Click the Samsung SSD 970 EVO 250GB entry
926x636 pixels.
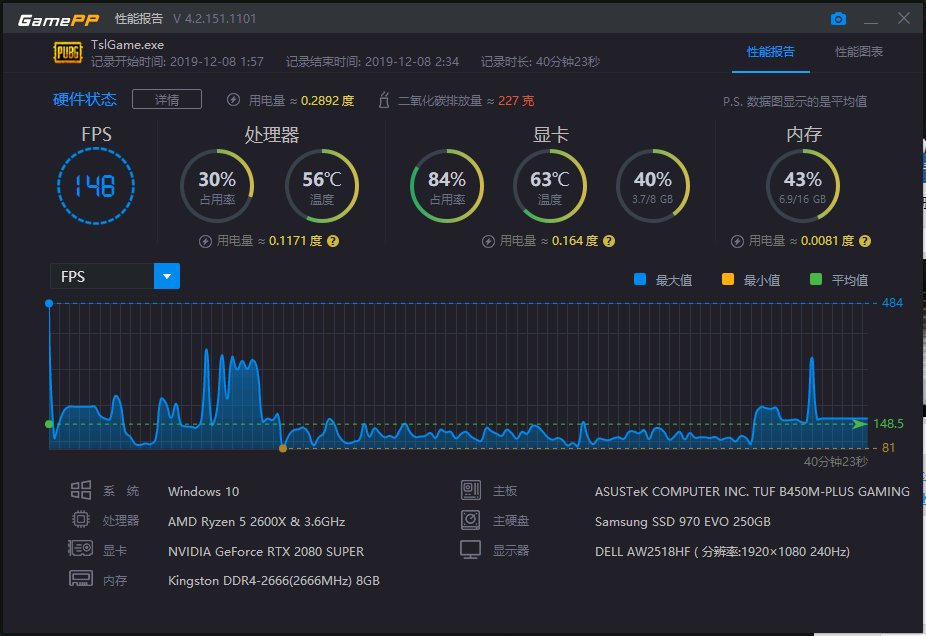(x=682, y=521)
